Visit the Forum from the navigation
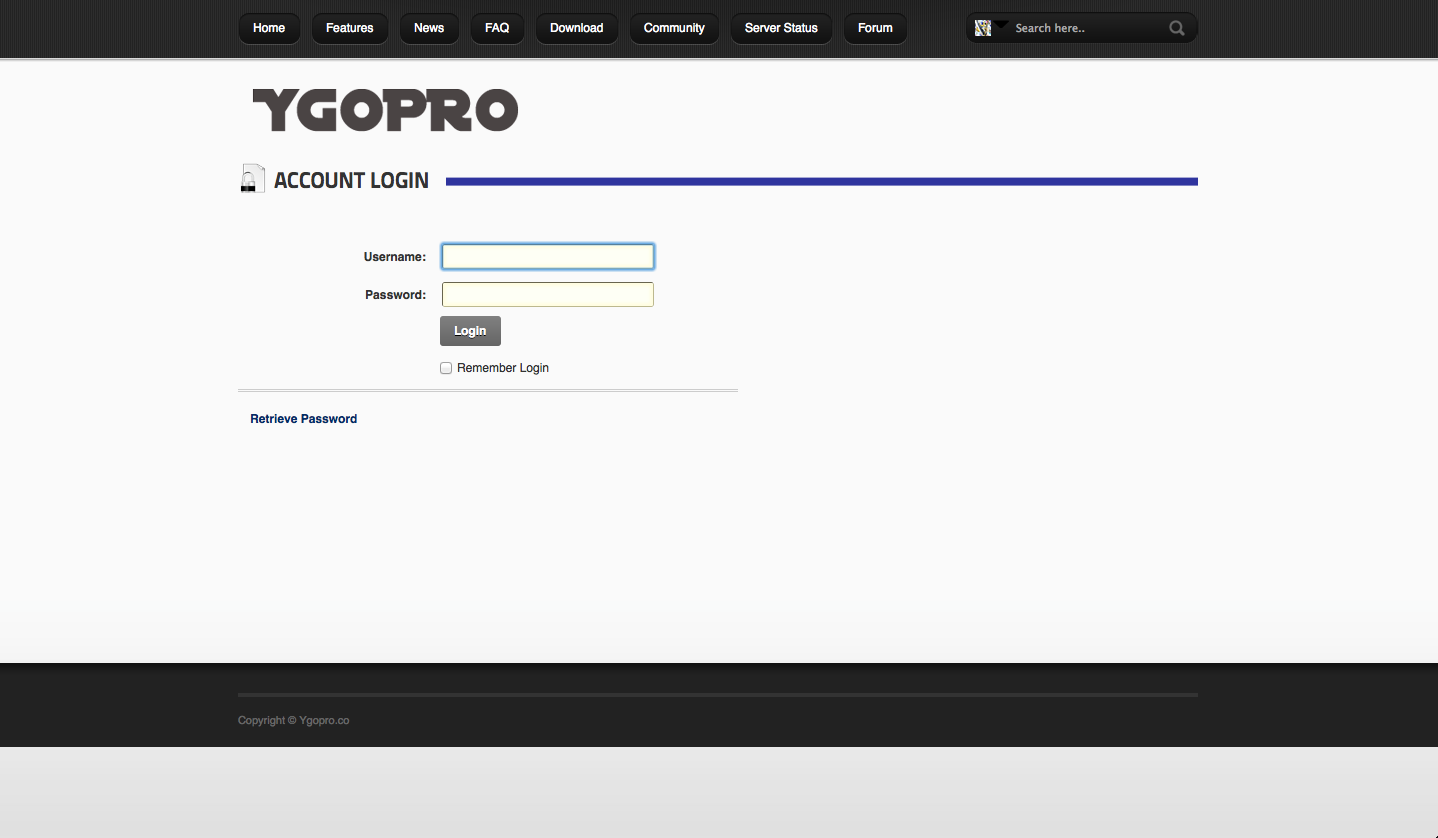 875,28
